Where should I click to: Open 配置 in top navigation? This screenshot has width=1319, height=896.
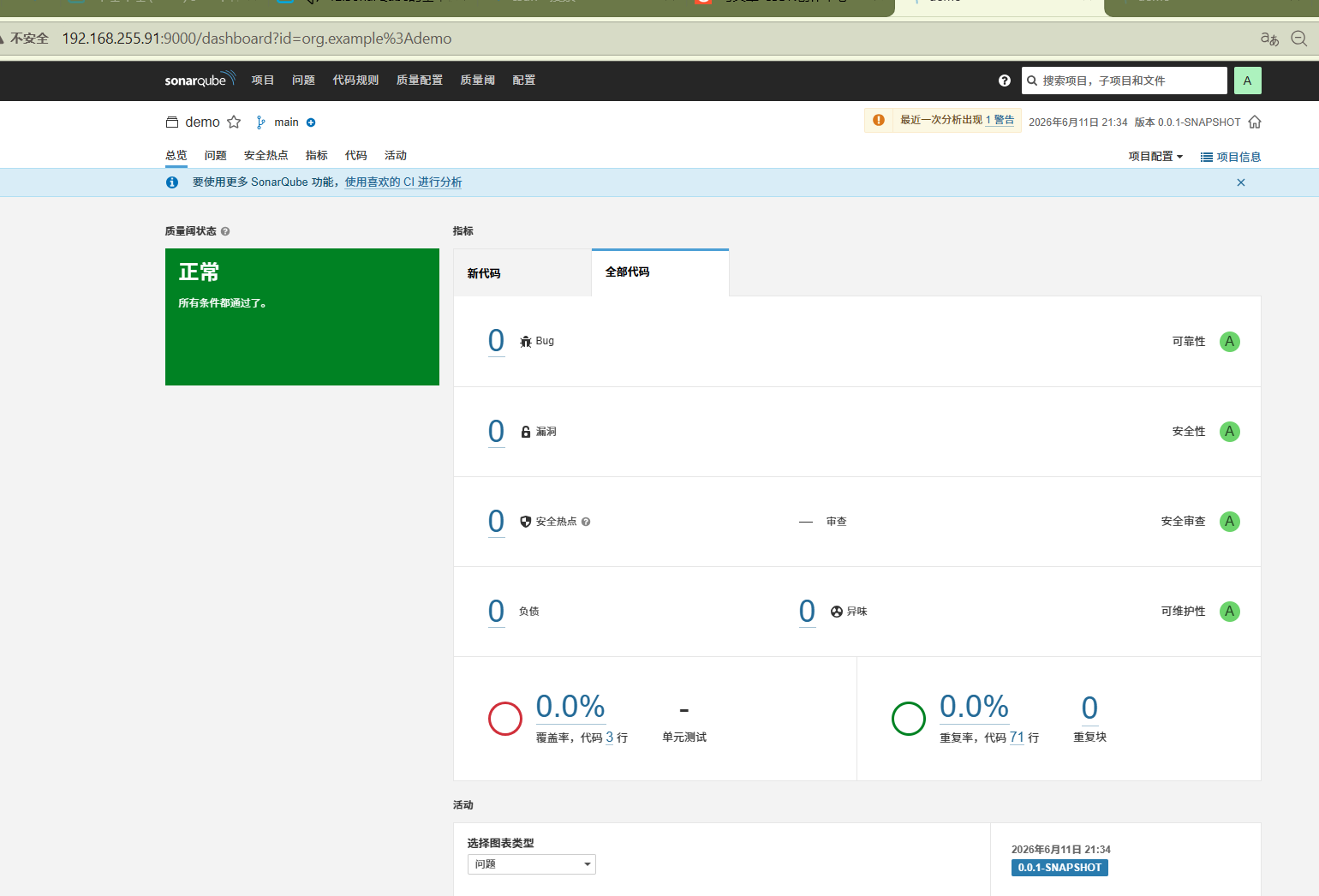click(x=524, y=81)
